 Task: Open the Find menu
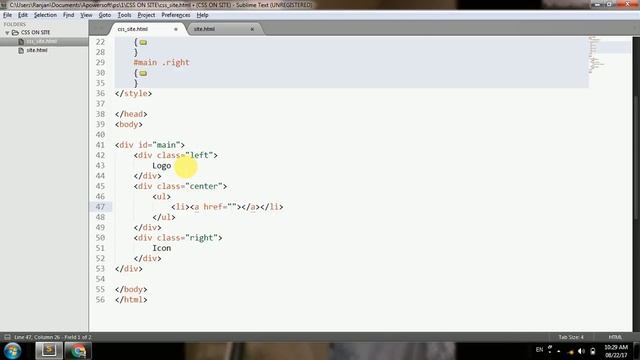68,15
